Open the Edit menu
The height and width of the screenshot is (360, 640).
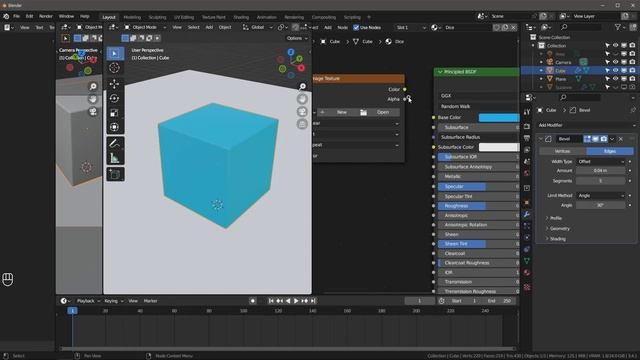(x=29, y=16)
